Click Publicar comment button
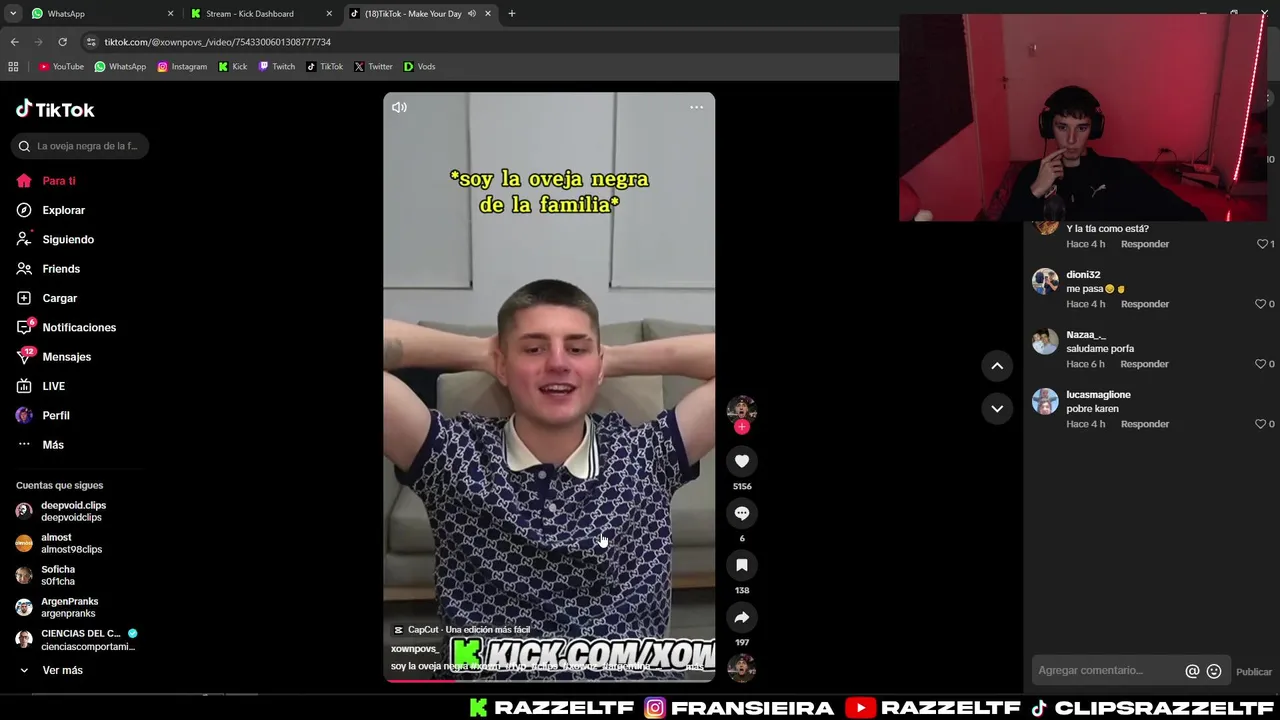Viewport: 1280px width, 720px height. 1254,672
